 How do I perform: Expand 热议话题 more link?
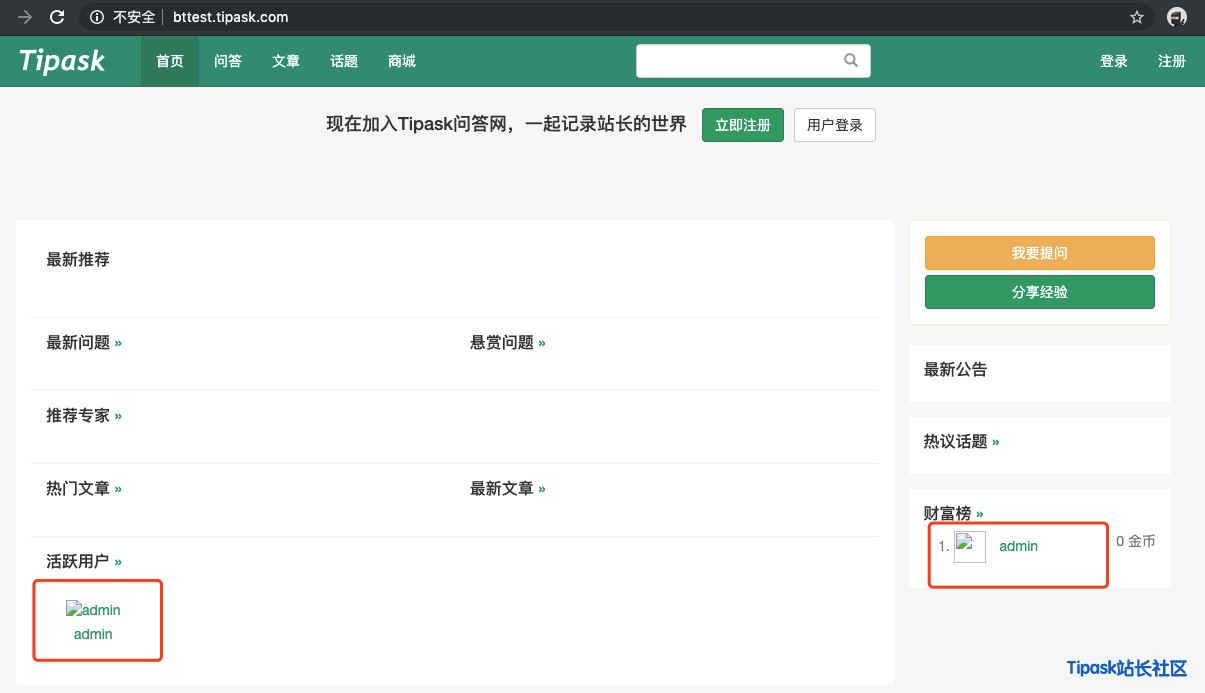995,442
